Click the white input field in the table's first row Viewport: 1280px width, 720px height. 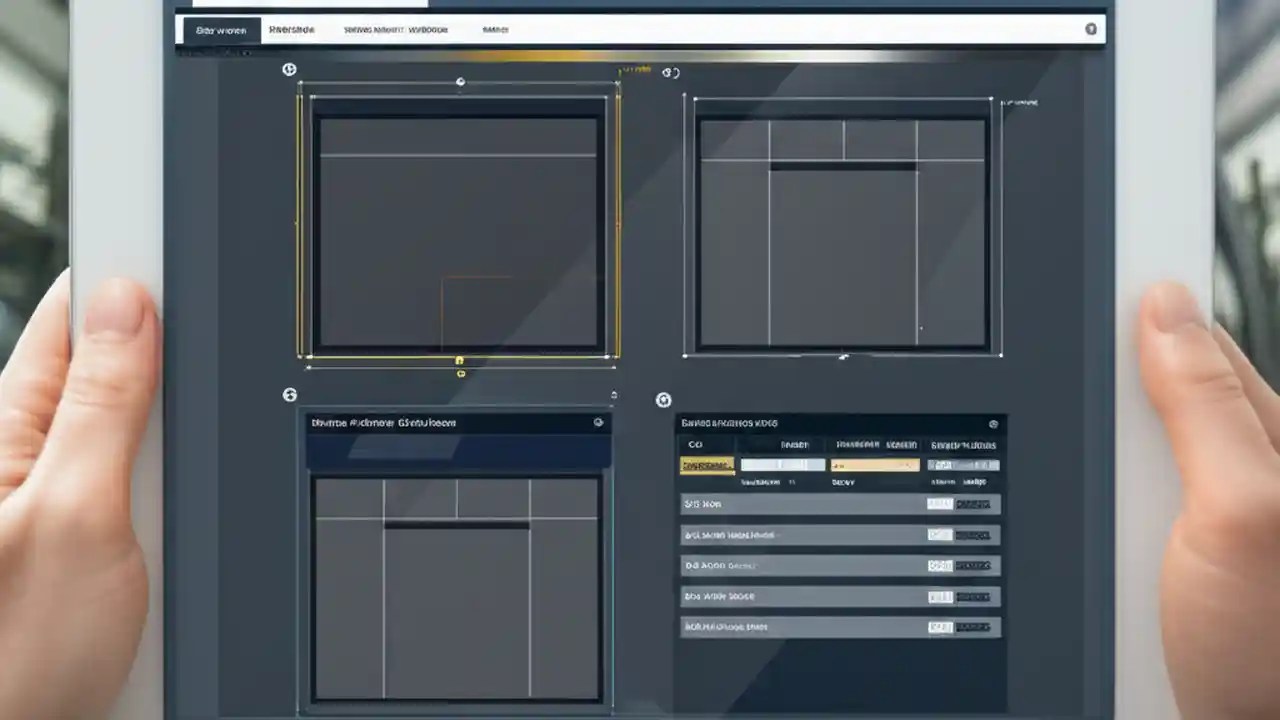click(x=783, y=464)
